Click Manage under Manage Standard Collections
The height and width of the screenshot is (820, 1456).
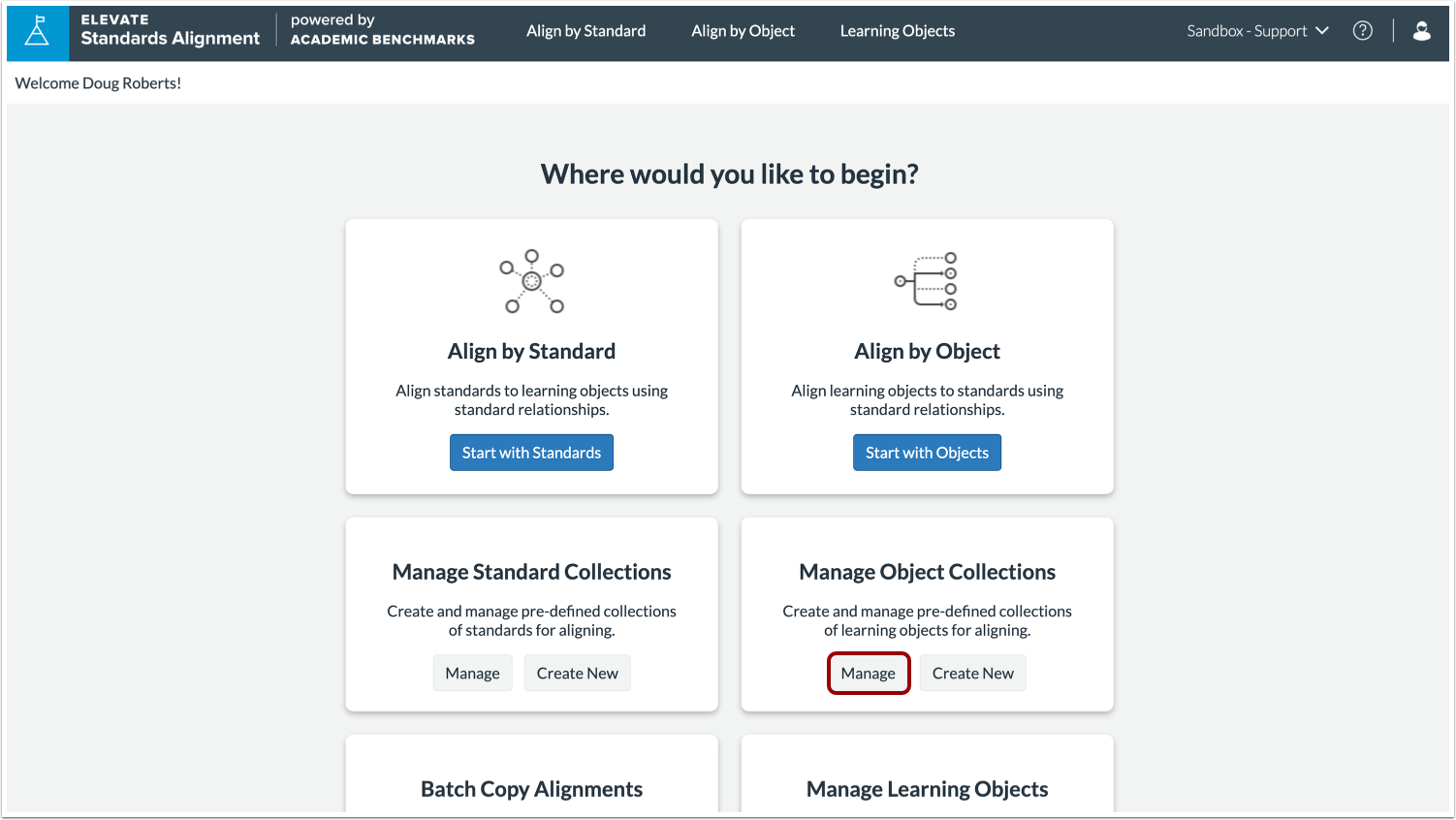coord(472,673)
